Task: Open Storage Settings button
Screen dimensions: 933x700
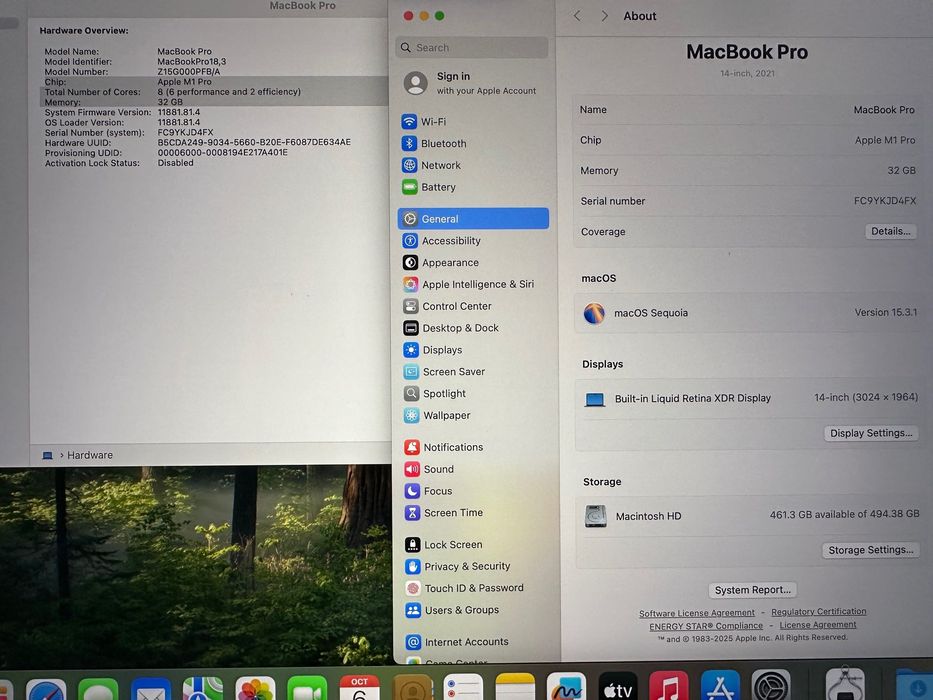Action: (871, 550)
